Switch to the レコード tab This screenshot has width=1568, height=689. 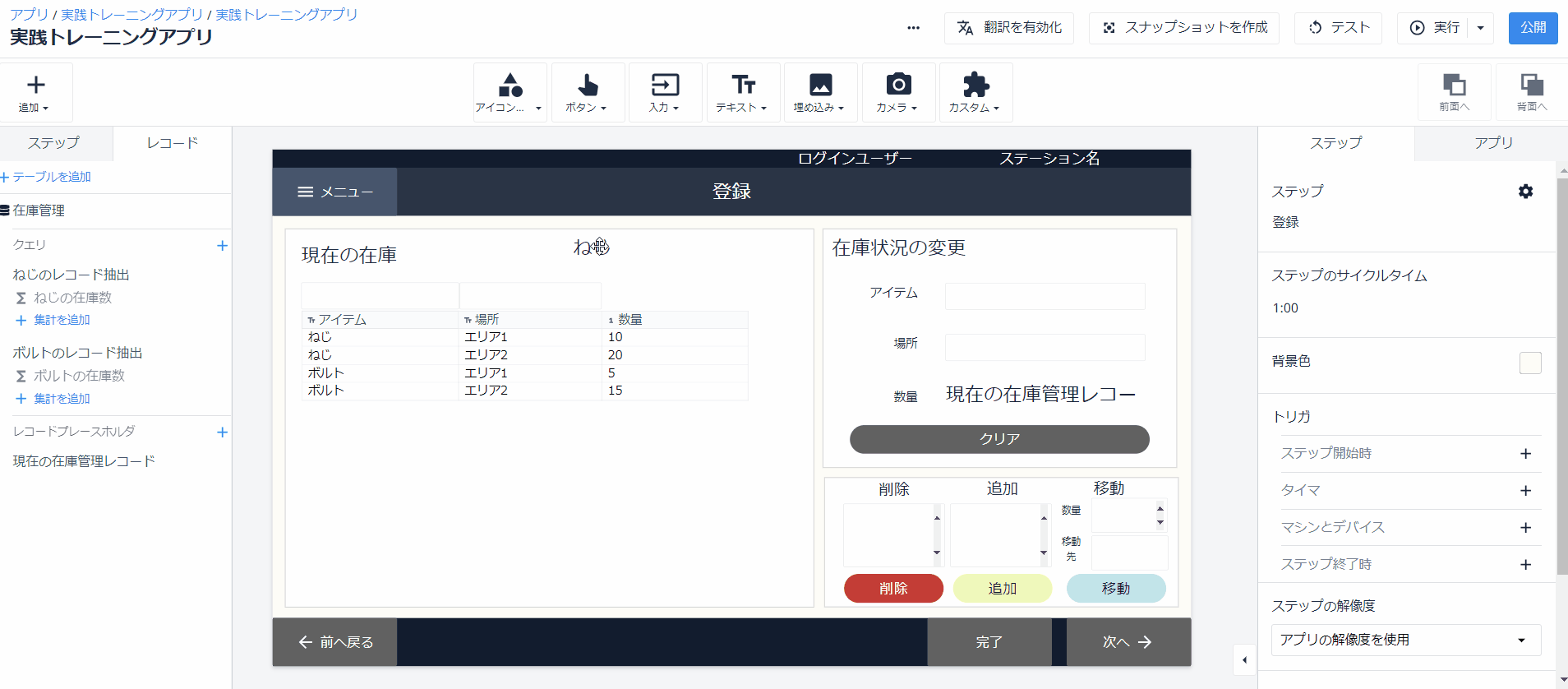[173, 143]
